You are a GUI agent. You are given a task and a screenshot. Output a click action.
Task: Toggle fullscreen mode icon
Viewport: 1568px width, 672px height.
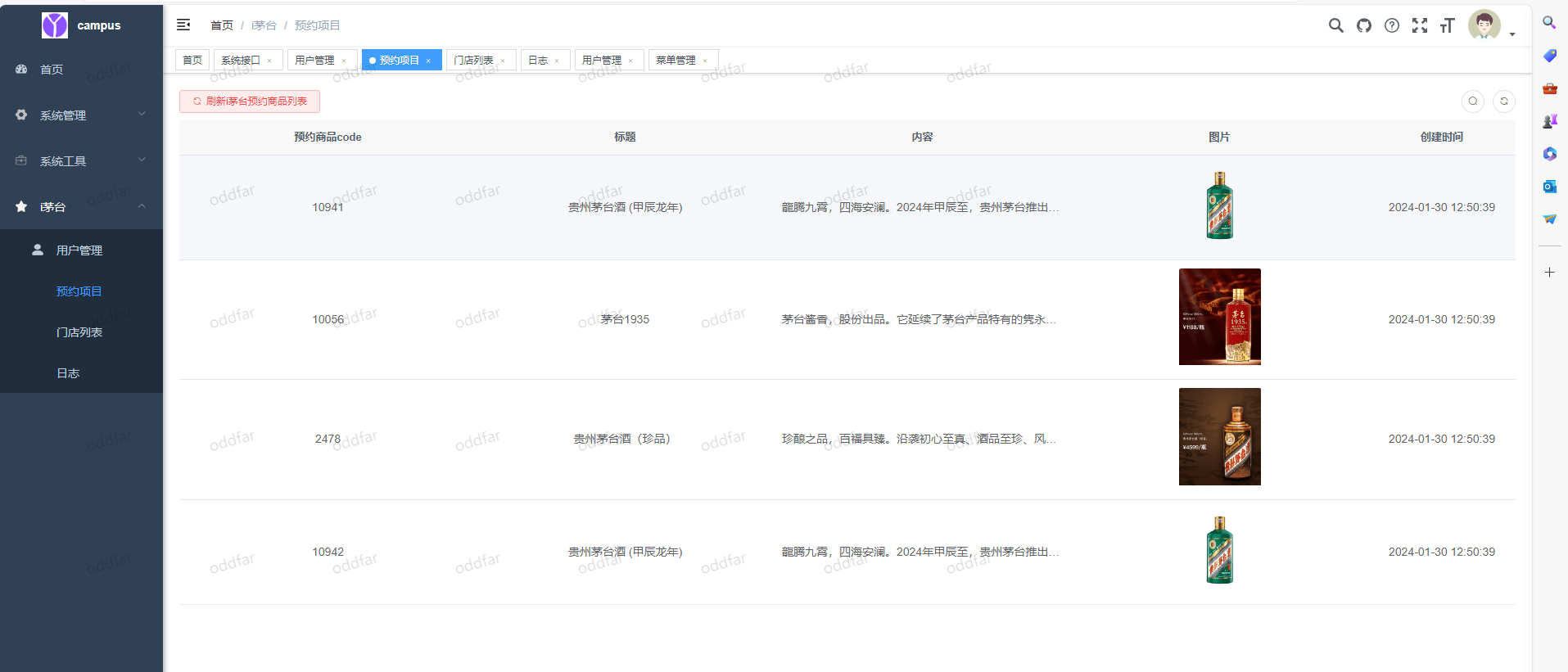click(x=1419, y=25)
